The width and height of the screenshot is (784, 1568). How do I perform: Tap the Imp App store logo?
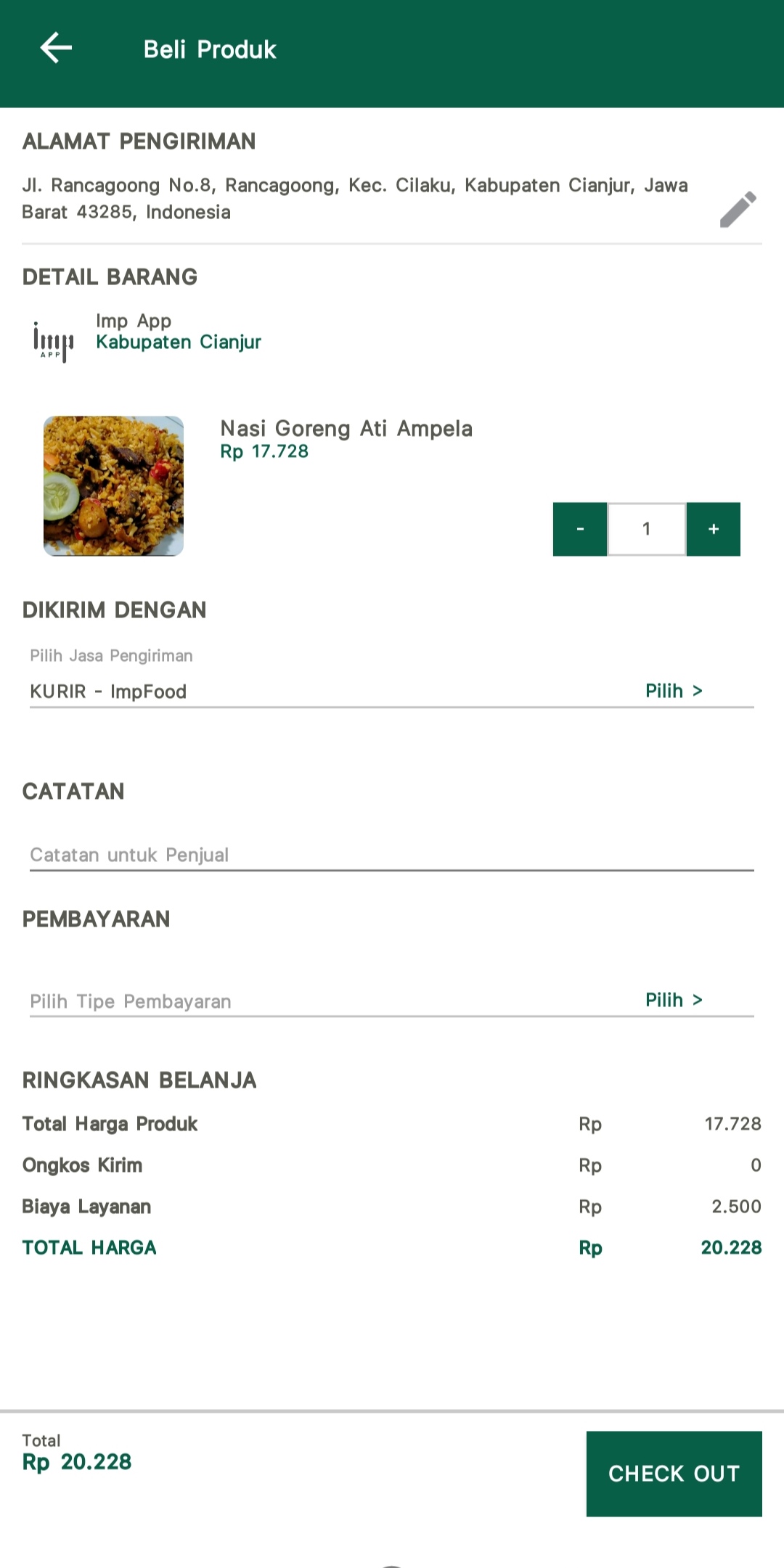coord(53,340)
